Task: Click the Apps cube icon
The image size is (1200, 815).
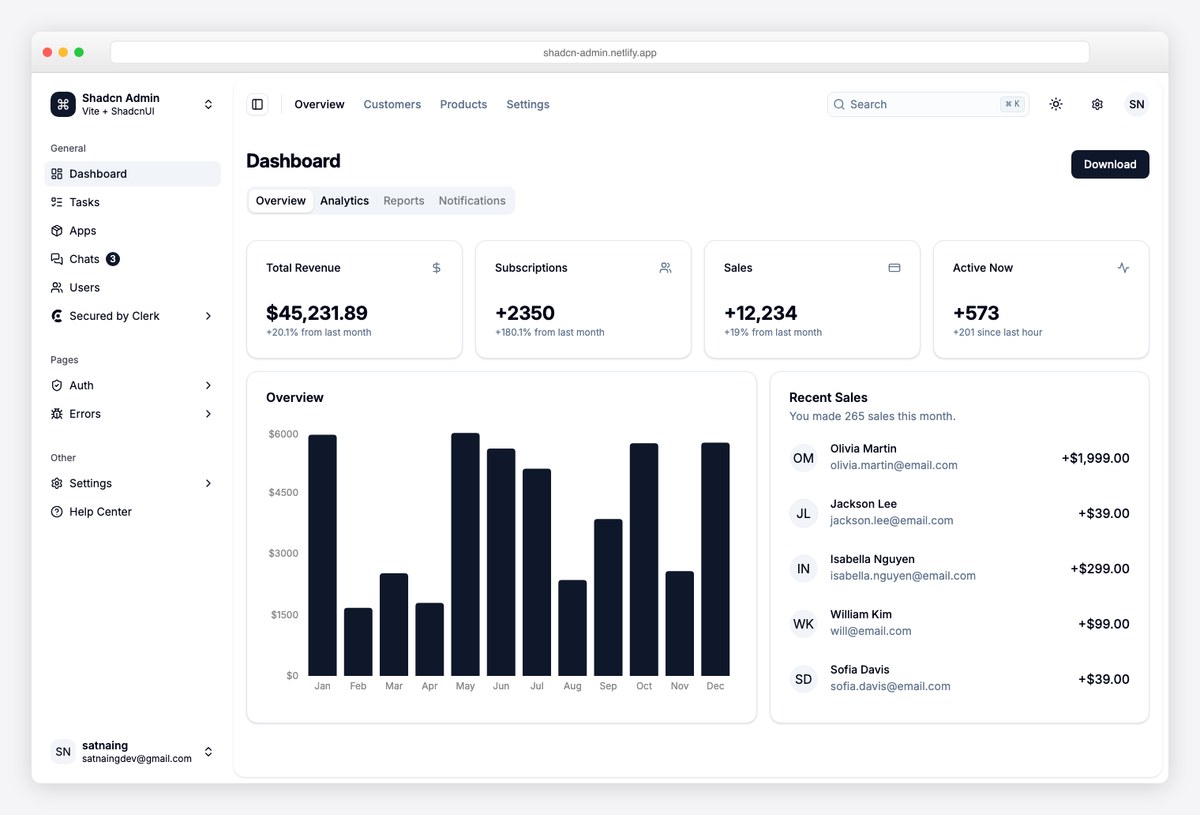Action: pos(57,230)
